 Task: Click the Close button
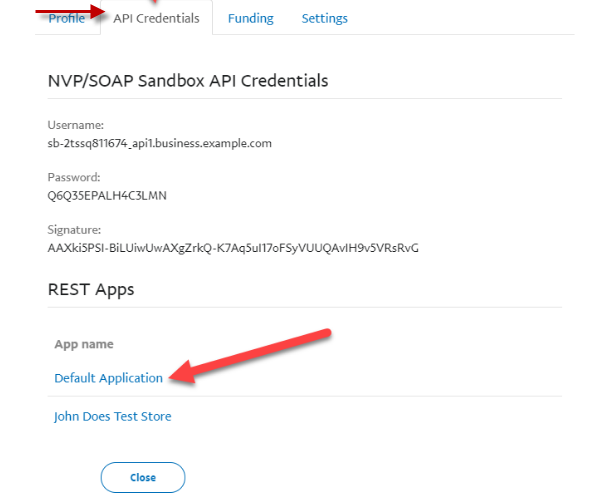[x=143, y=477]
